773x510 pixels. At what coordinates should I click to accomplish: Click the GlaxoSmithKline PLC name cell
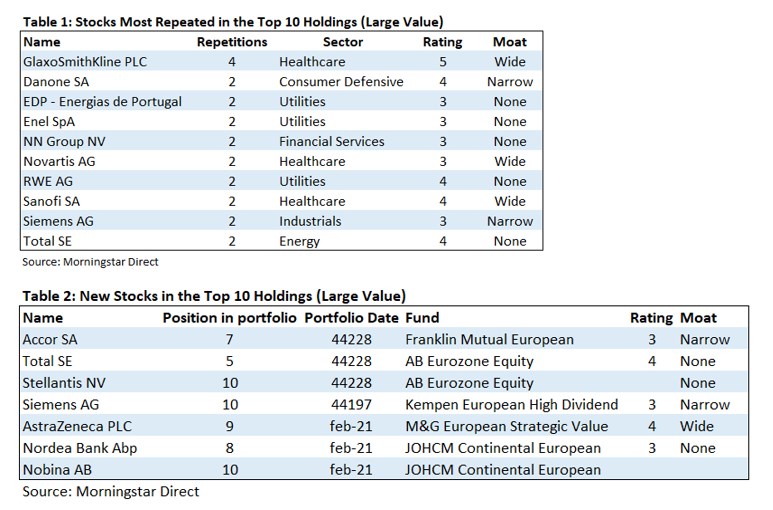point(85,62)
